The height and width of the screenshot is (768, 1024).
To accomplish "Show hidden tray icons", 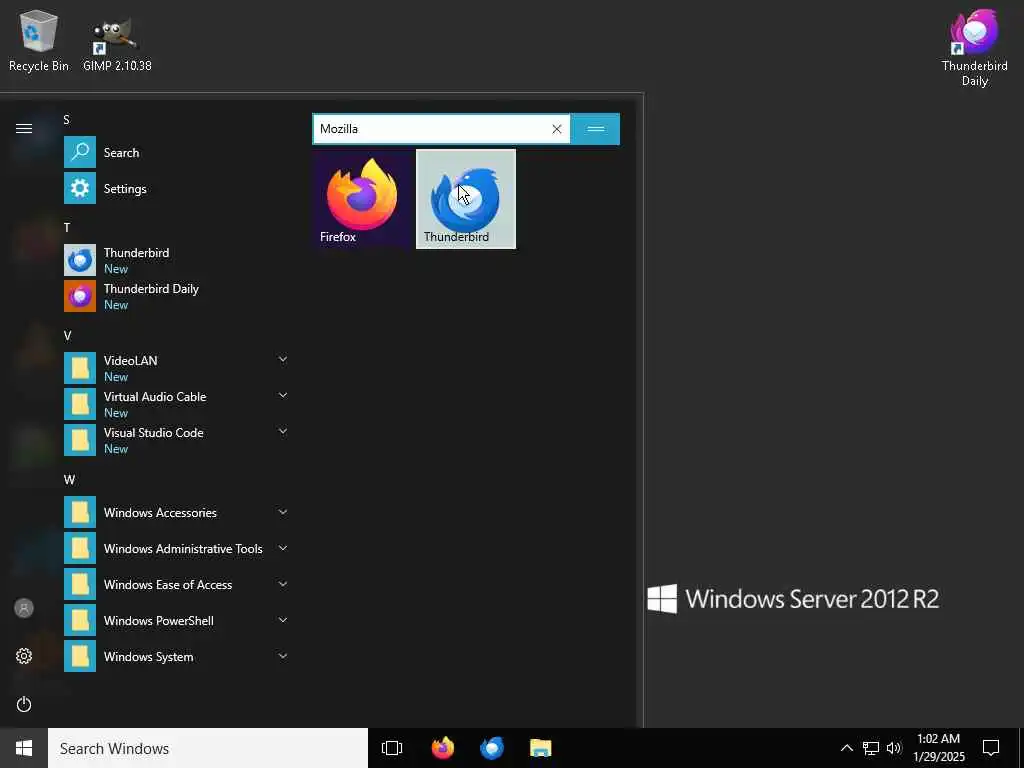I will coord(846,748).
